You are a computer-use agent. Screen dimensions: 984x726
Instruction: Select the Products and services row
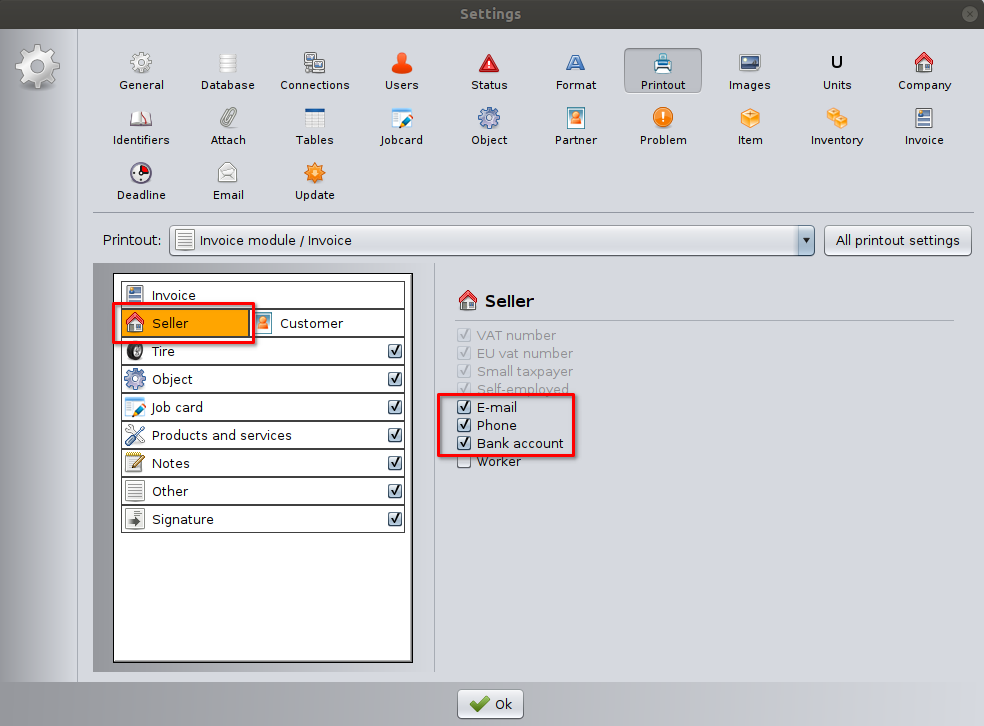(222, 435)
